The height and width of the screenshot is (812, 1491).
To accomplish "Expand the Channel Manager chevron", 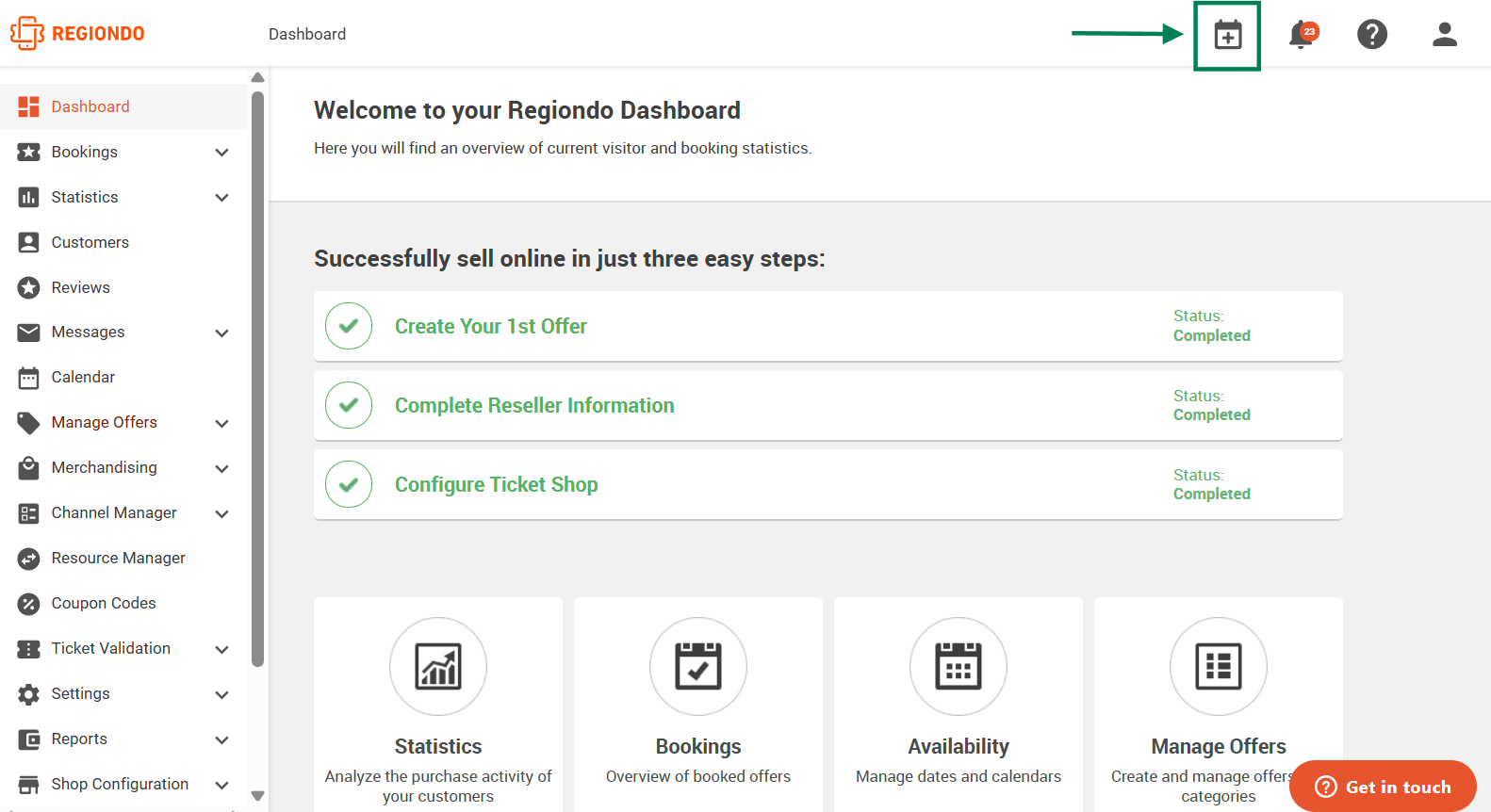I will pos(222,513).
